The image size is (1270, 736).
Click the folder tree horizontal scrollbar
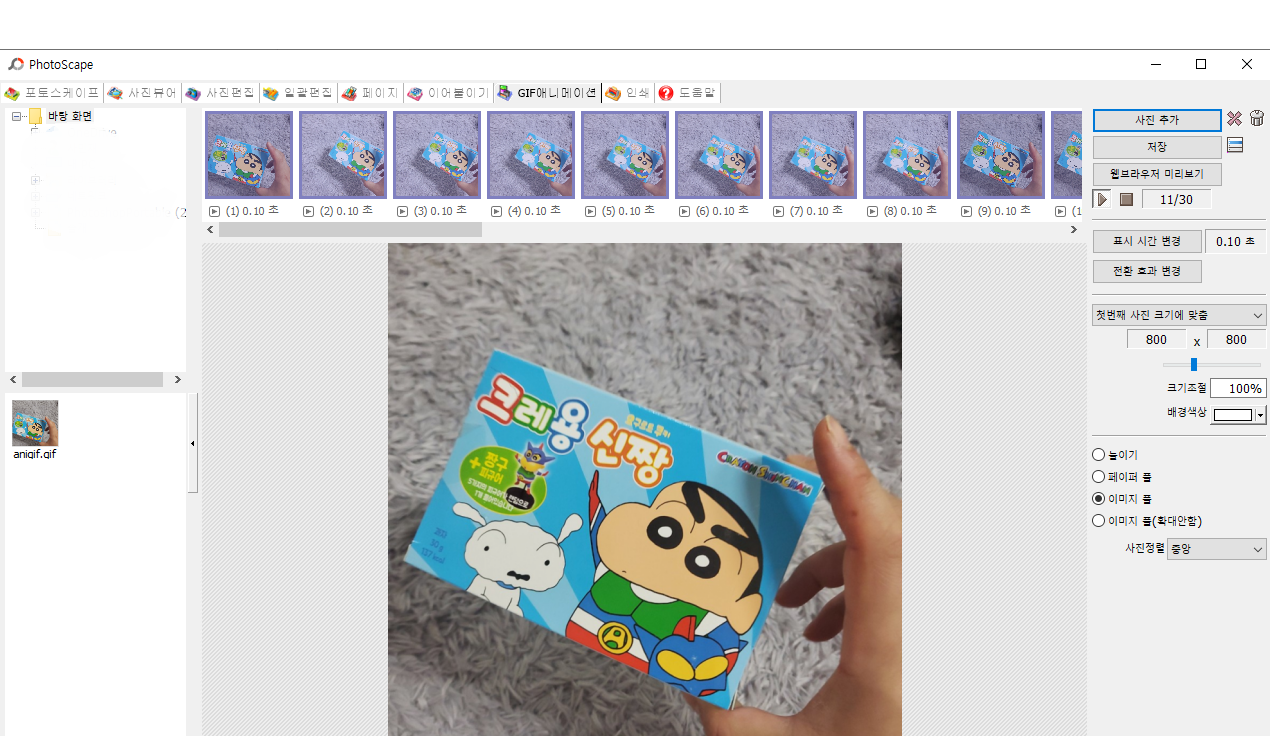pyautogui.click(x=92, y=380)
